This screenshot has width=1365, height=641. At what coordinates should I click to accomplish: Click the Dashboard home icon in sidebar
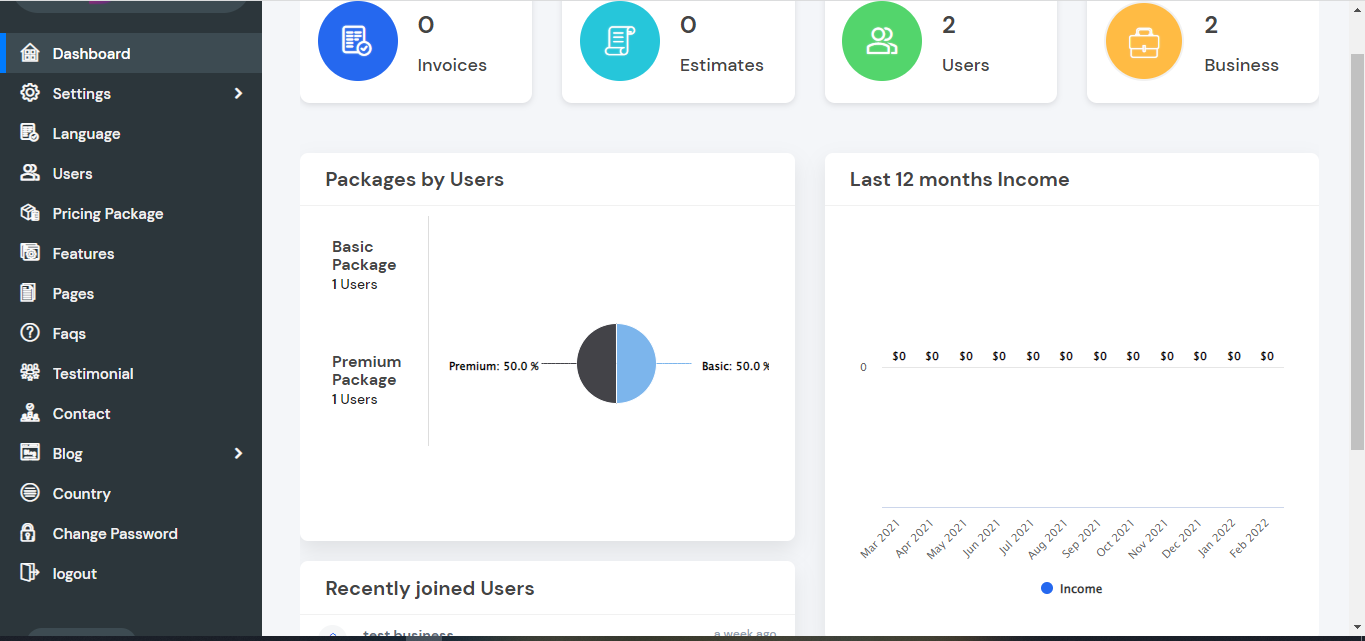(30, 53)
